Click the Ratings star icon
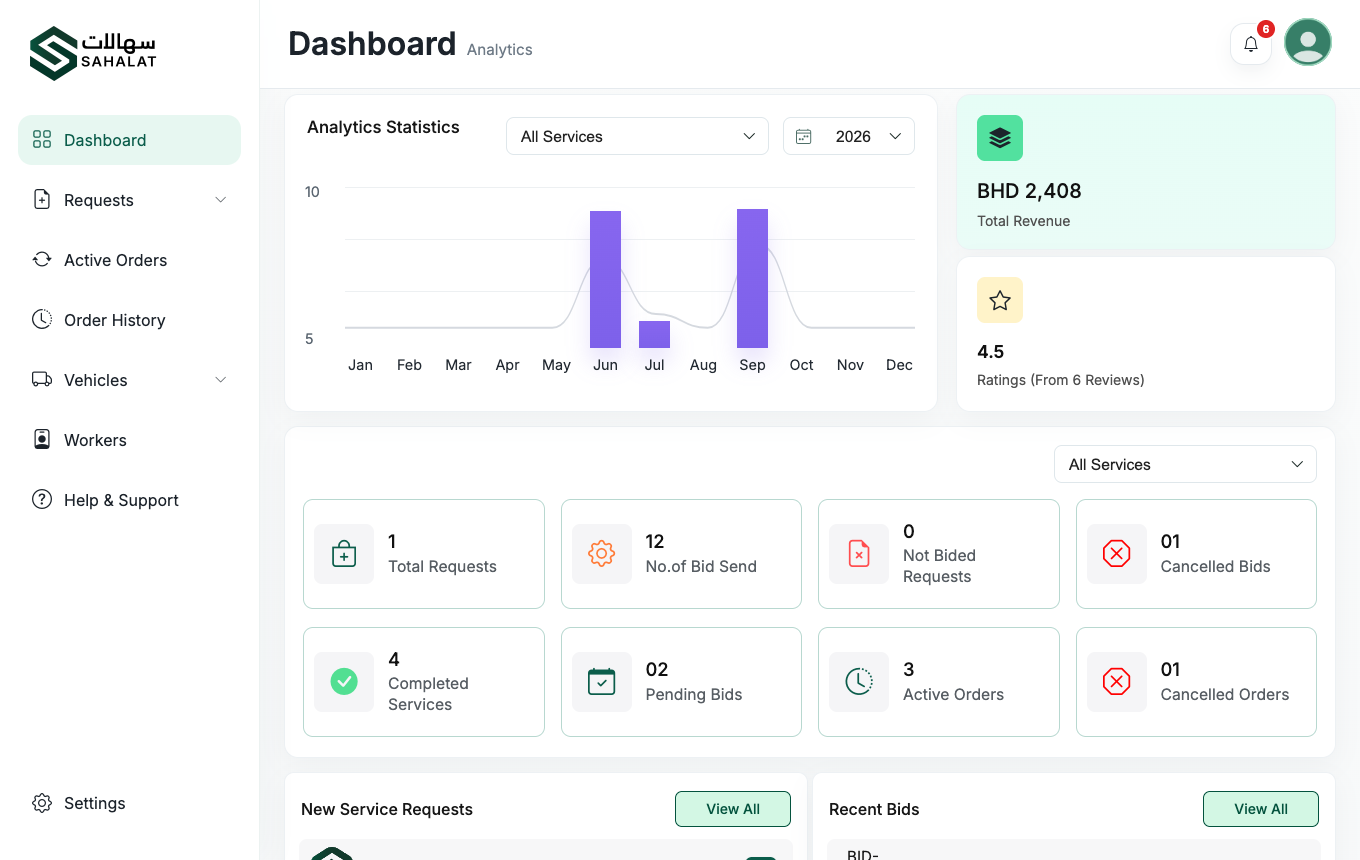The width and height of the screenshot is (1360, 860). [1000, 300]
